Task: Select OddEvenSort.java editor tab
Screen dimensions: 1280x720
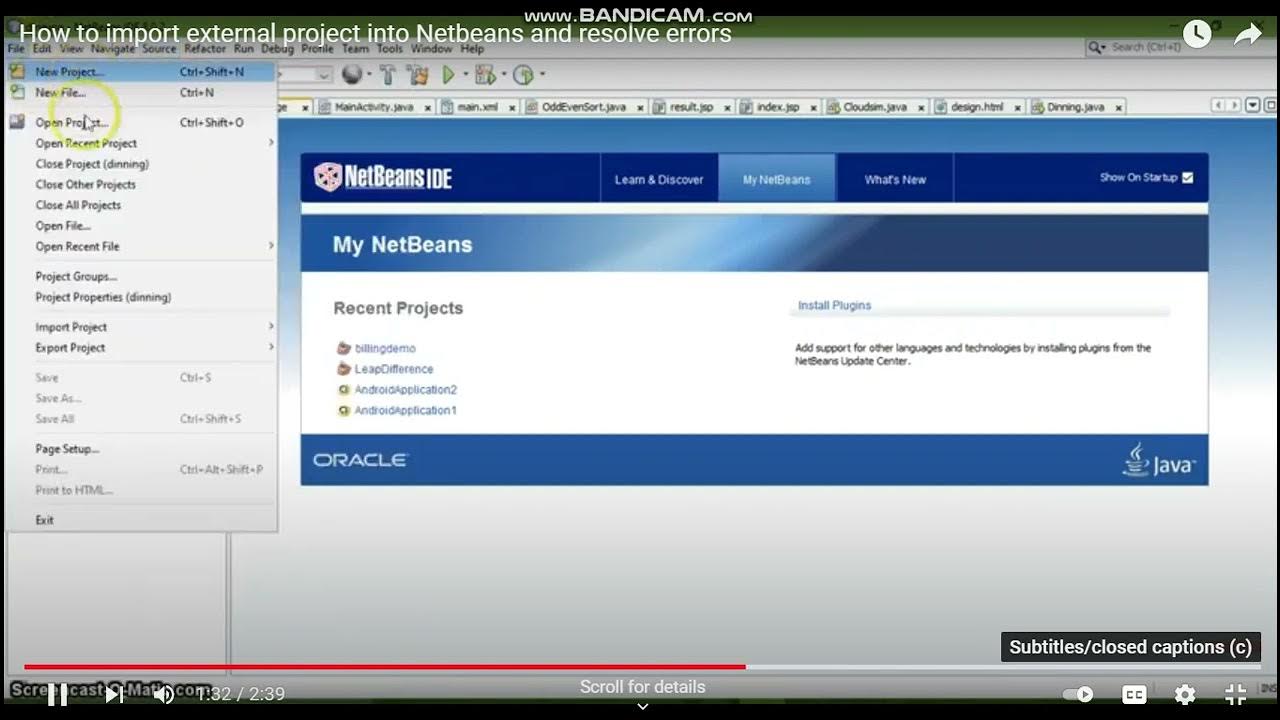Action: click(585, 107)
